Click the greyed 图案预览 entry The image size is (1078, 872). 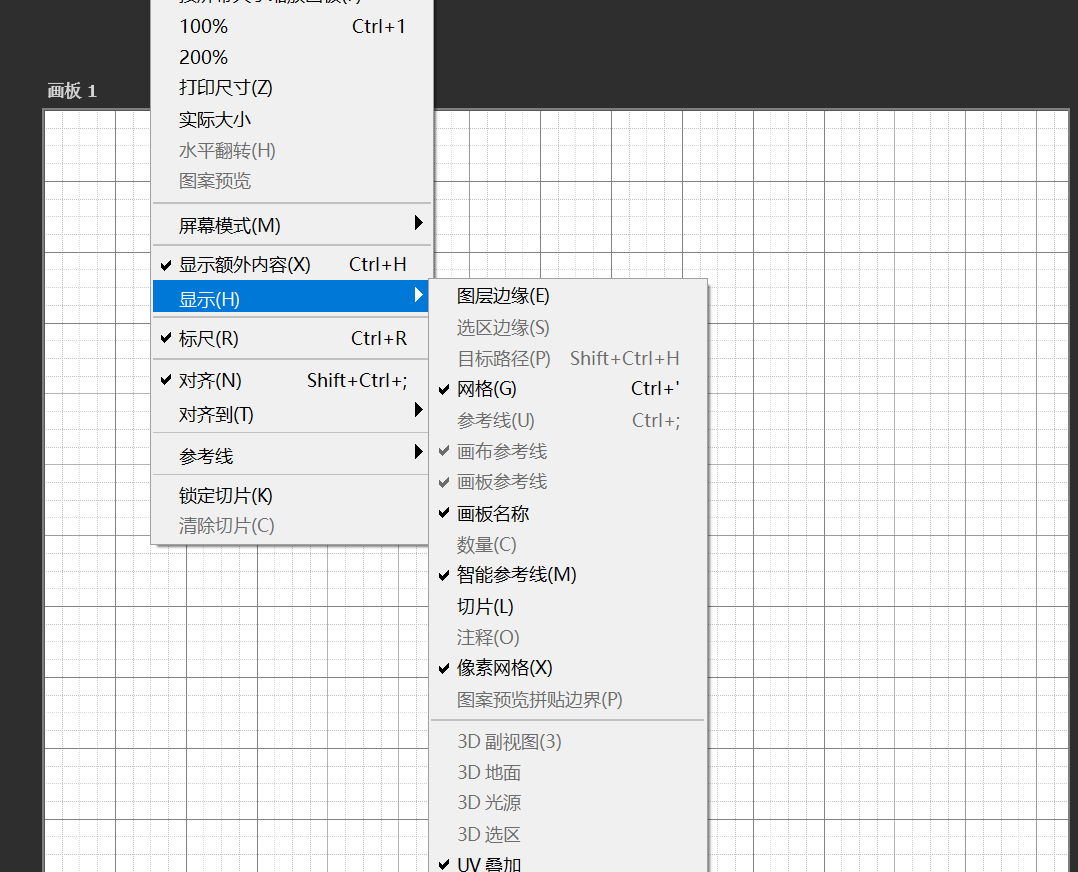click(x=292, y=181)
